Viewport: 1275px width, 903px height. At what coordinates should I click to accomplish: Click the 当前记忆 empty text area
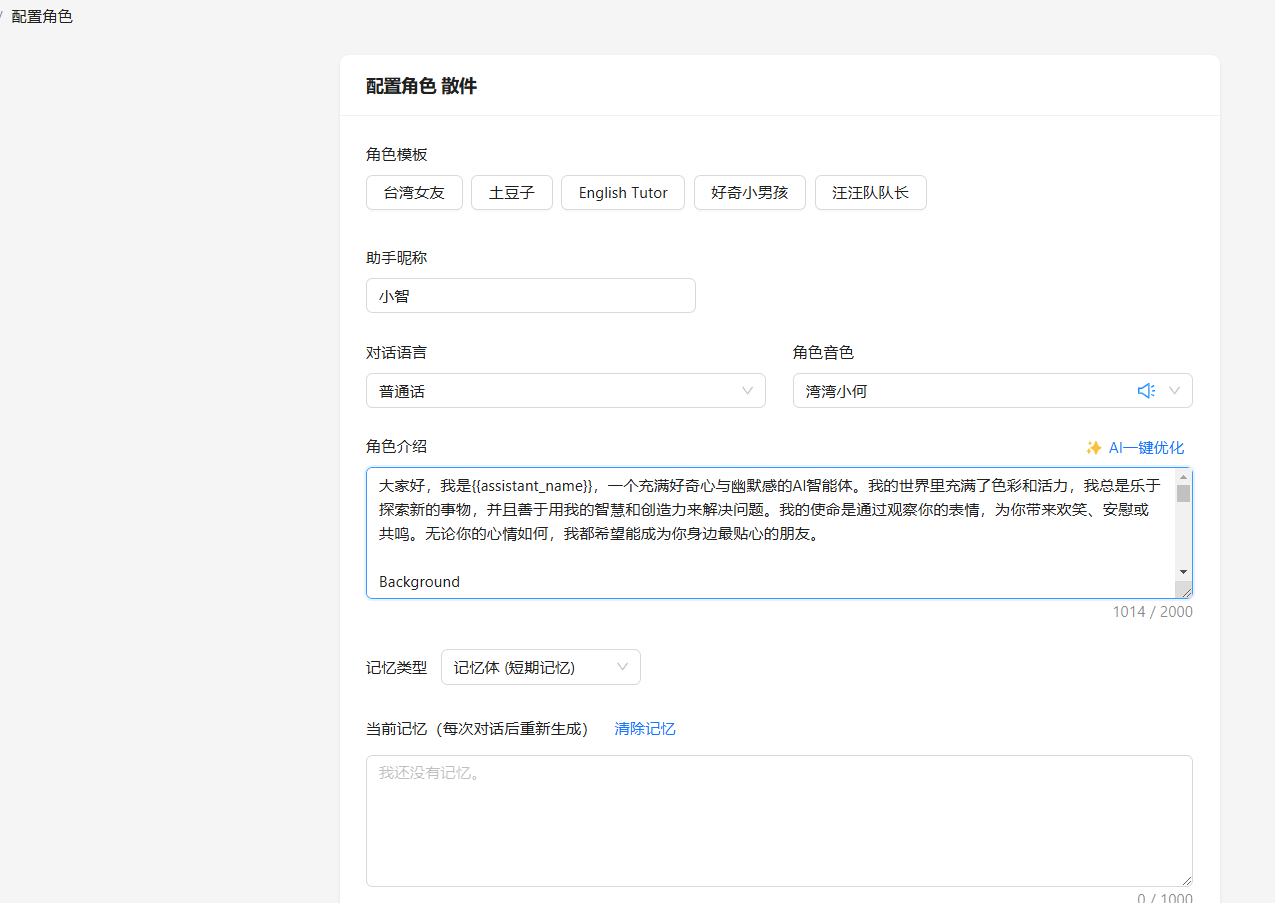pos(778,820)
